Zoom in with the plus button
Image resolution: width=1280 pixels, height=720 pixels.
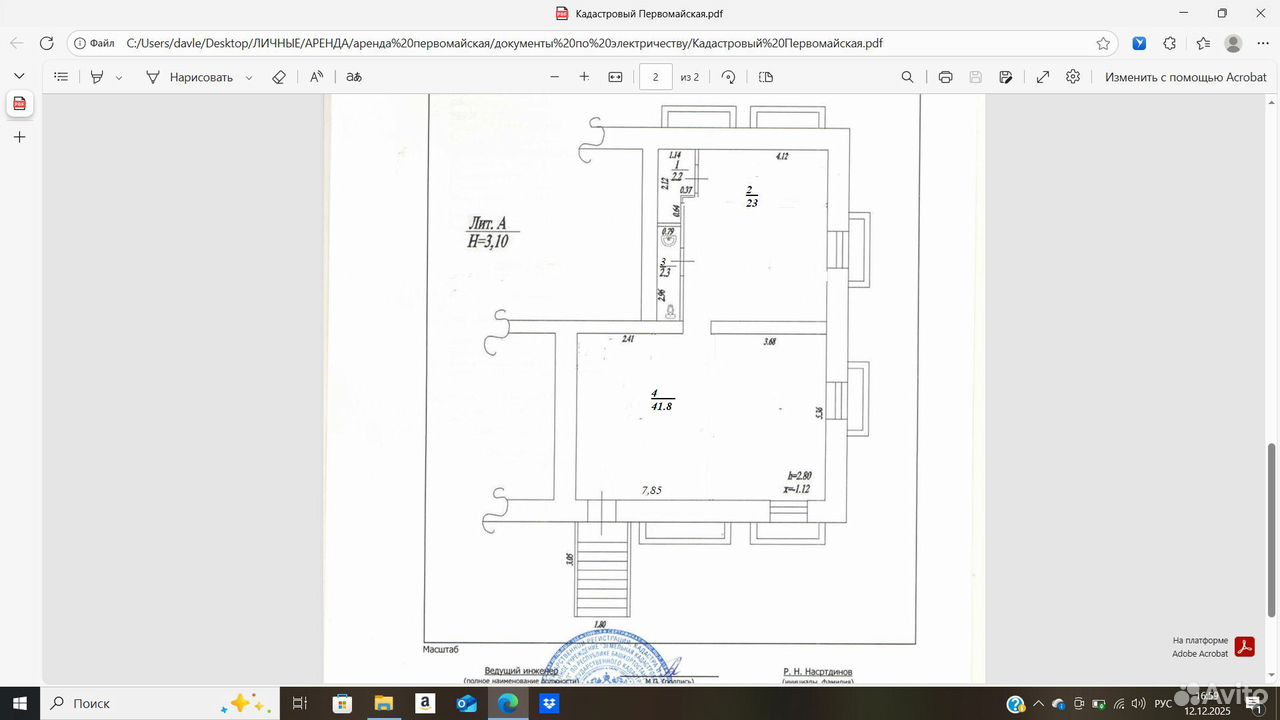pyautogui.click(x=584, y=77)
